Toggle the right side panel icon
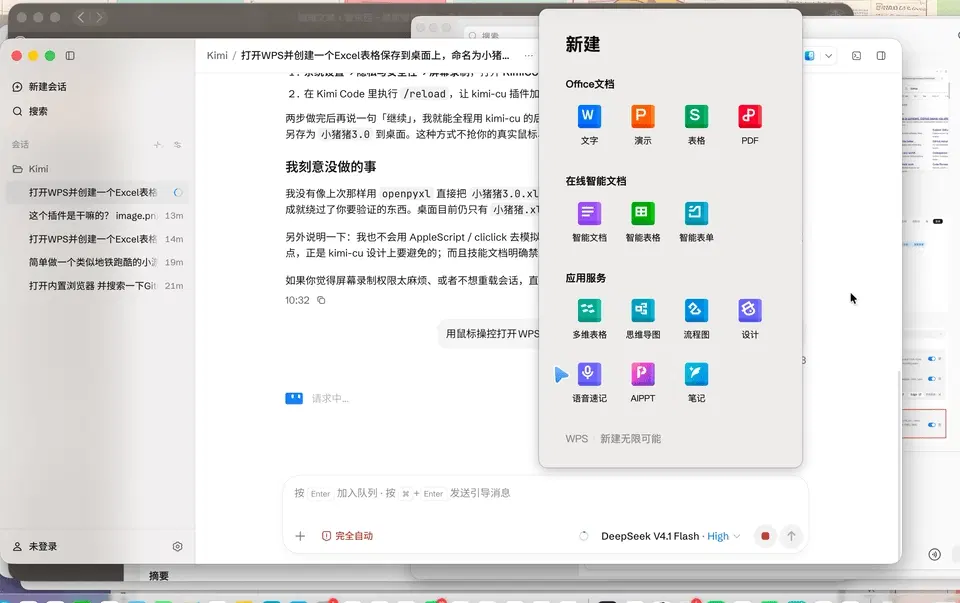This screenshot has width=960, height=603. (x=881, y=56)
